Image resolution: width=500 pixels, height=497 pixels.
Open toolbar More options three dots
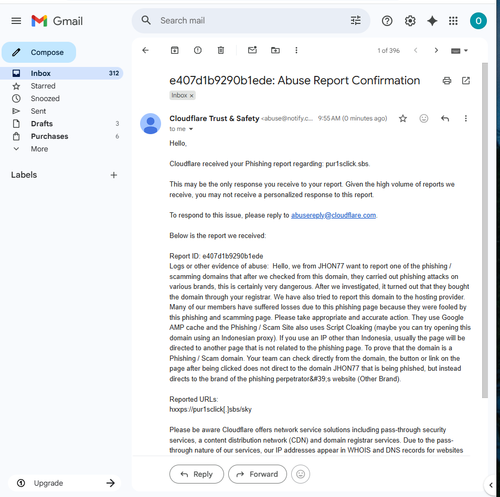pyautogui.click(x=296, y=50)
